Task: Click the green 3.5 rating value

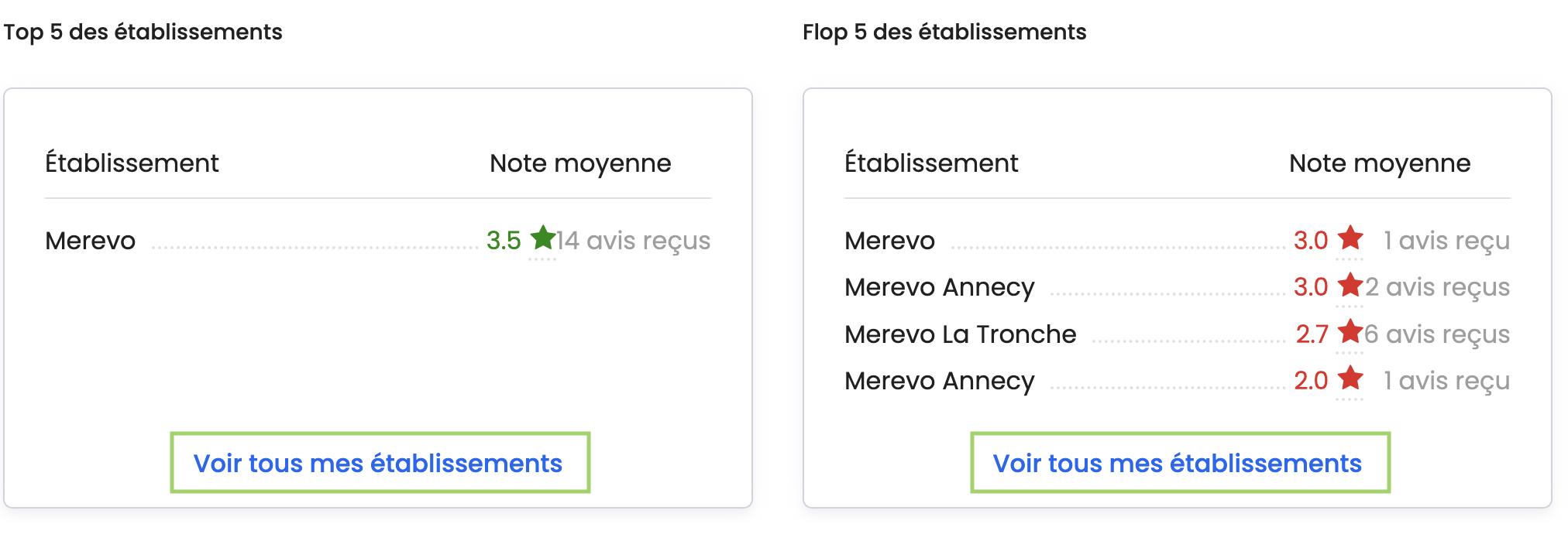Action: click(504, 241)
